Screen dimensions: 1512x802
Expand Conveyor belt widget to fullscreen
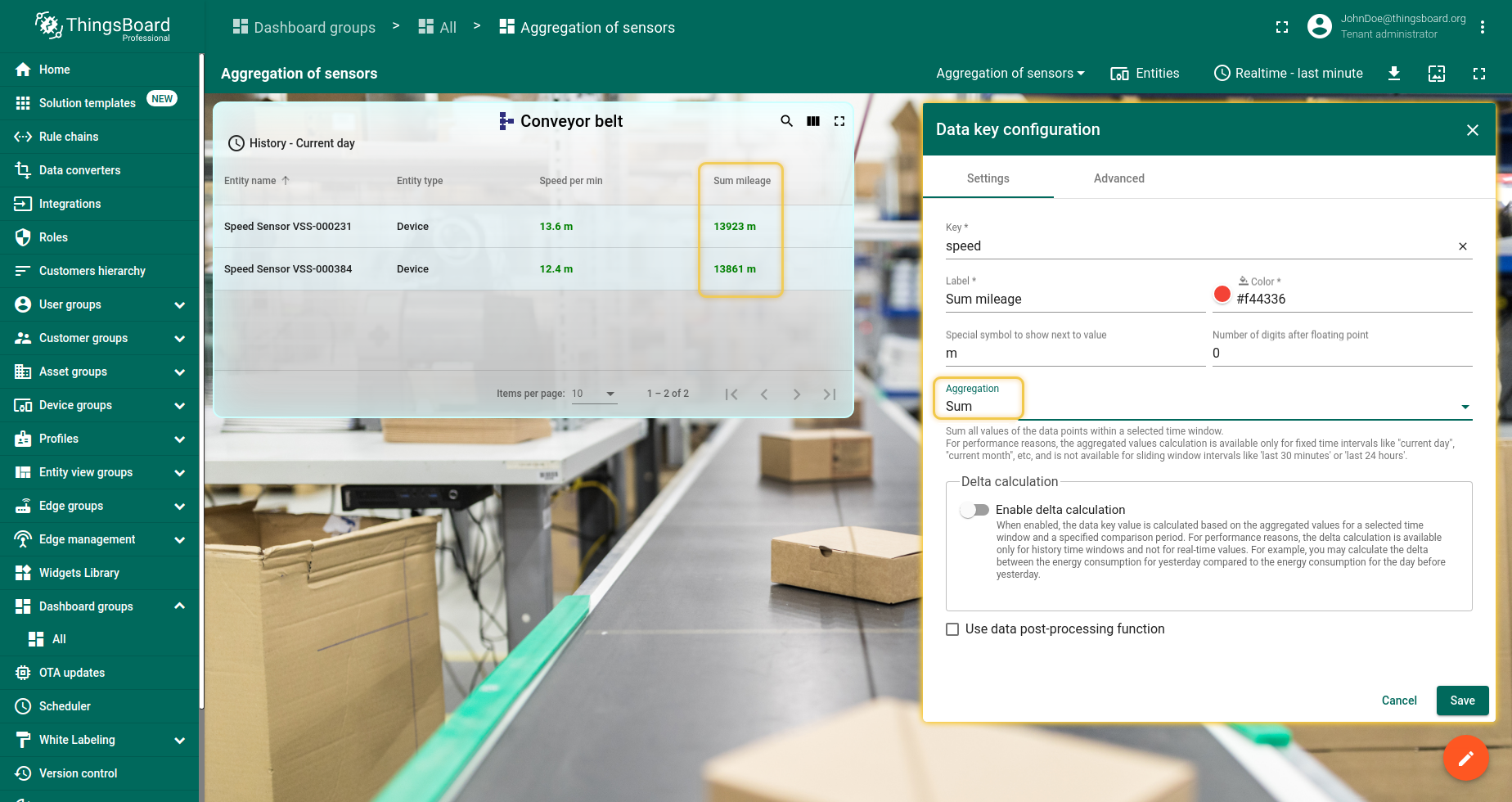coord(839,121)
